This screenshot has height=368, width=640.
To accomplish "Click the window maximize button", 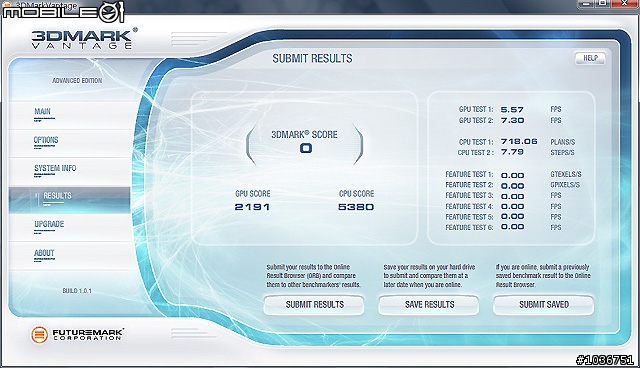I will pos(603,4).
